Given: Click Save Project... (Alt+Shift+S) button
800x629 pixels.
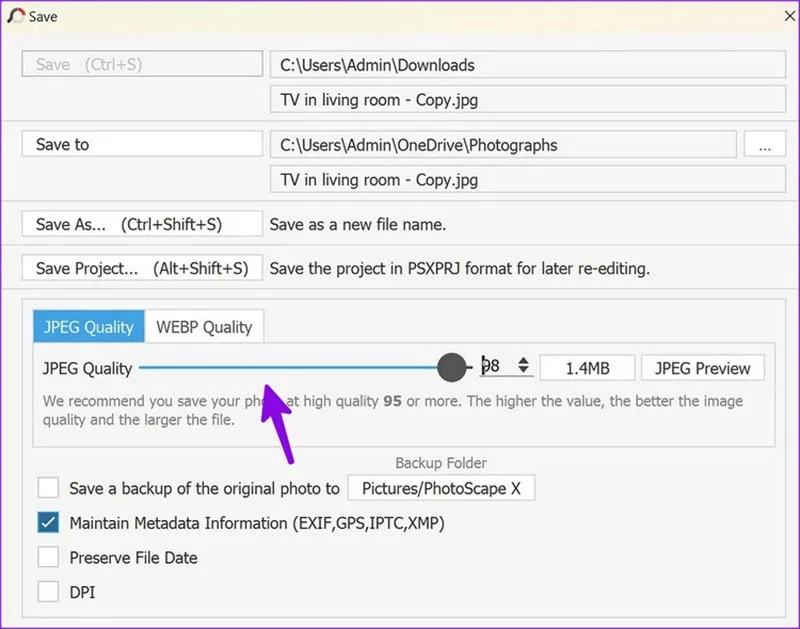Looking at the screenshot, I should [x=142, y=268].
